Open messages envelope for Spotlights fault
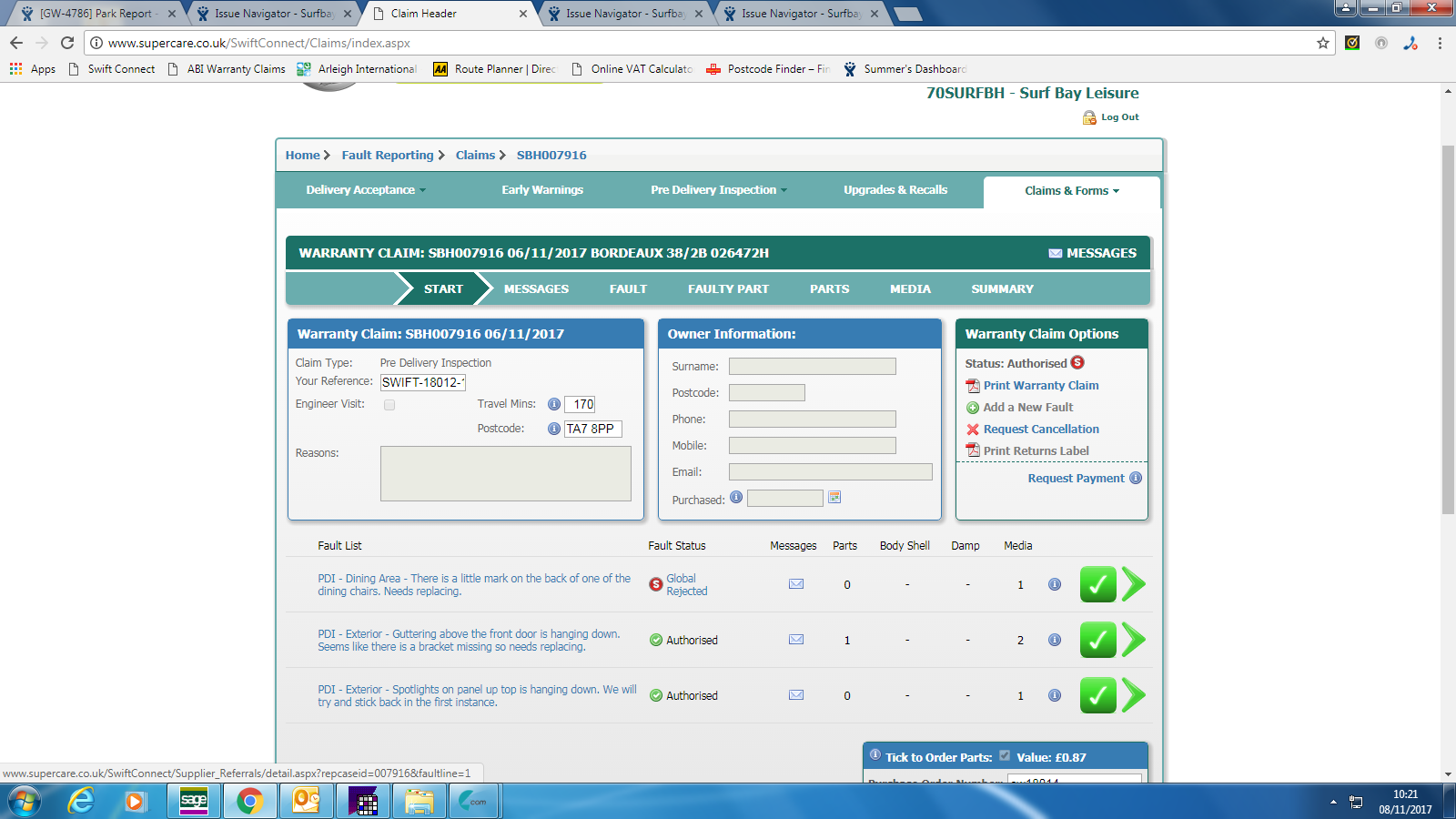Screen dimensions: 1456x819 [x=796, y=695]
